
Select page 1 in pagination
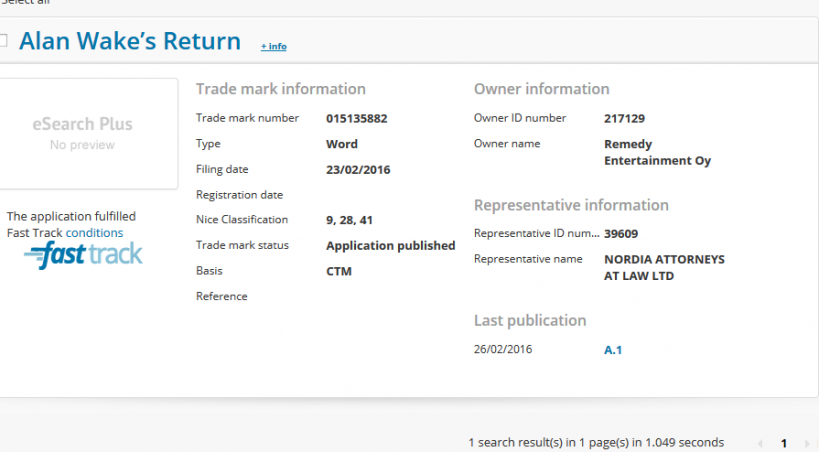coord(783,443)
